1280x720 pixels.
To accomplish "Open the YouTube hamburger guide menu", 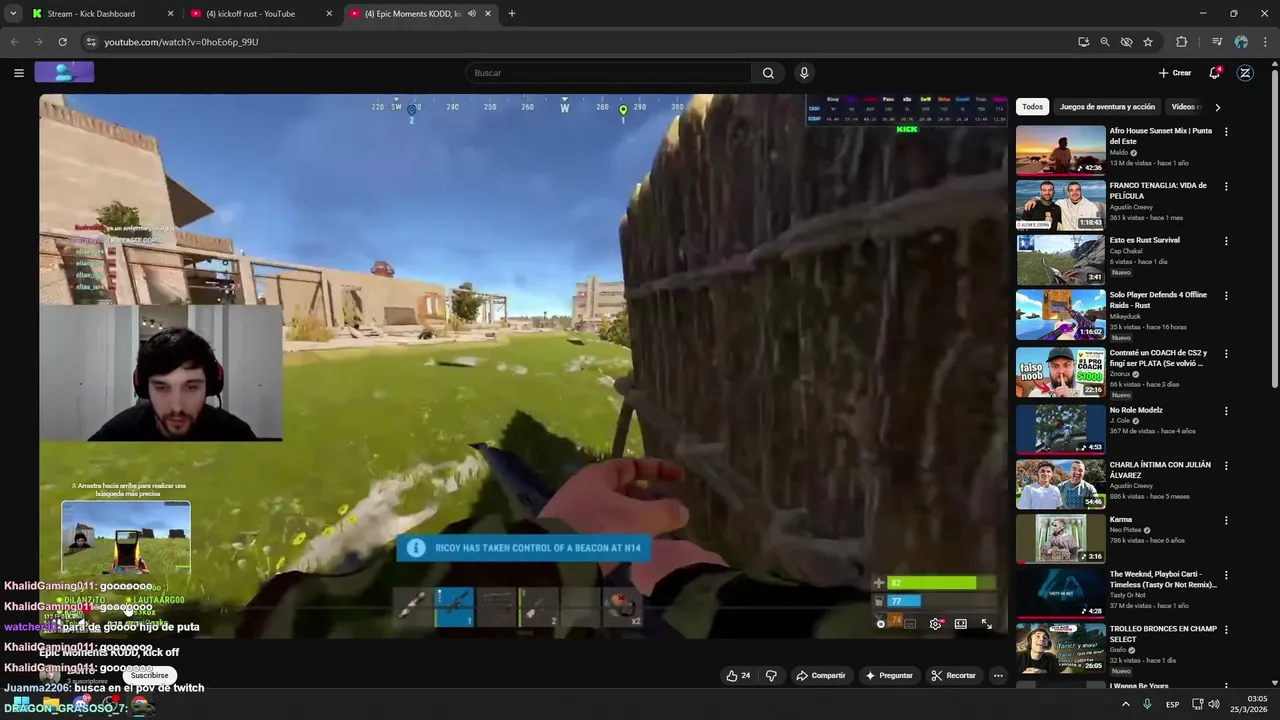I will click(18, 73).
